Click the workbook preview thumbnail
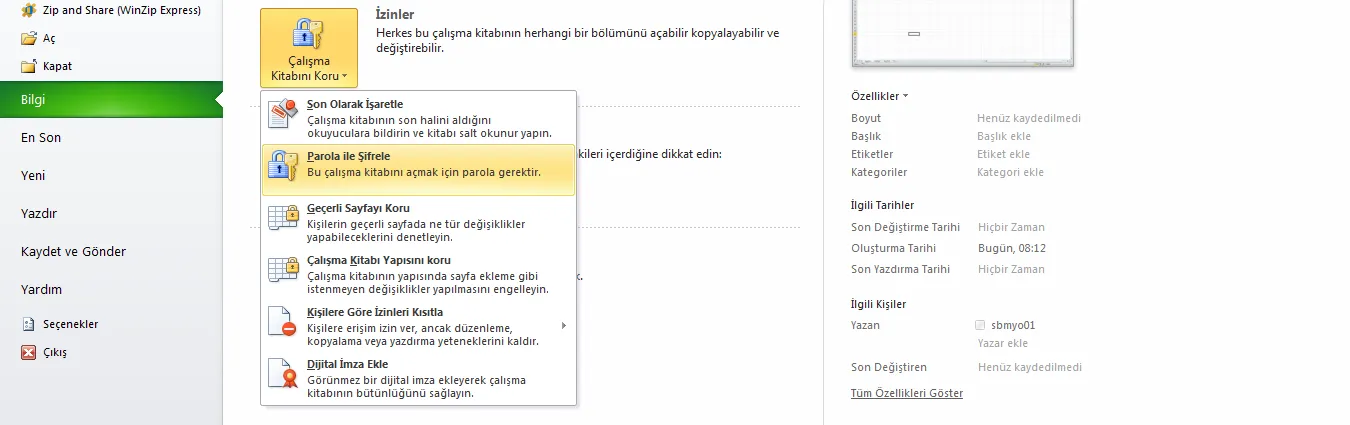 pos(962,33)
